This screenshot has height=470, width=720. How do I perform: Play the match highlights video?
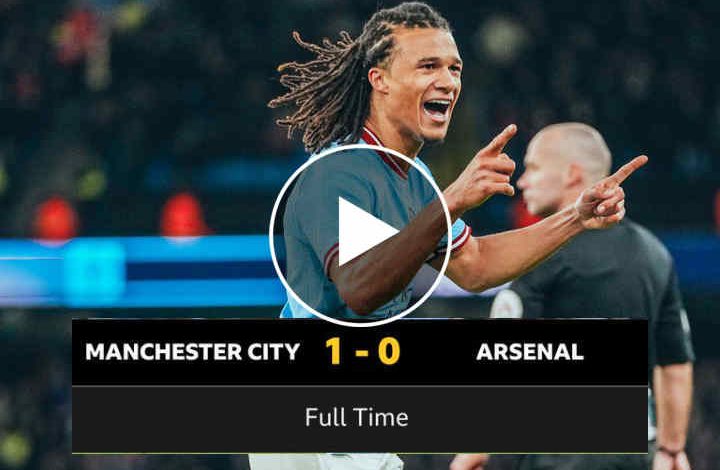(360, 235)
